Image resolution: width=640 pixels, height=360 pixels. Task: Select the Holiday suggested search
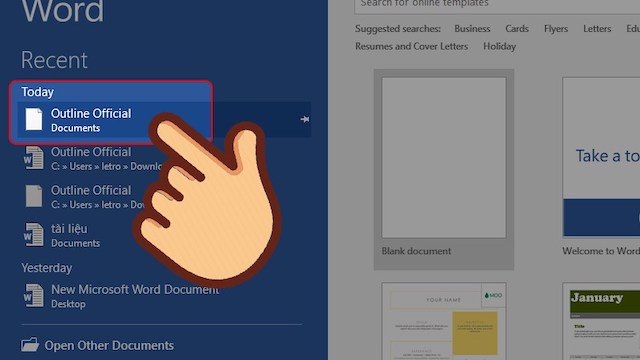[x=500, y=47]
